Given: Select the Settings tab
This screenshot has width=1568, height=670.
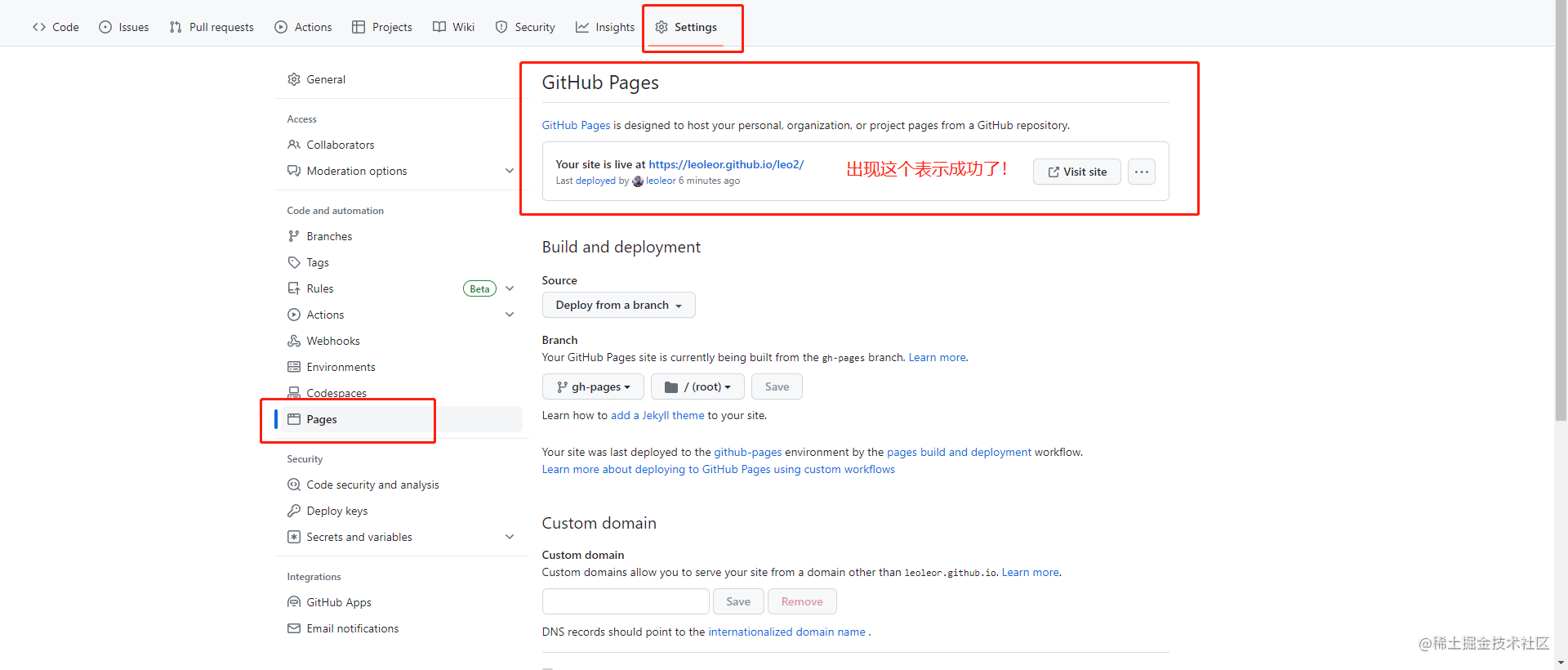Looking at the screenshot, I should point(686,27).
